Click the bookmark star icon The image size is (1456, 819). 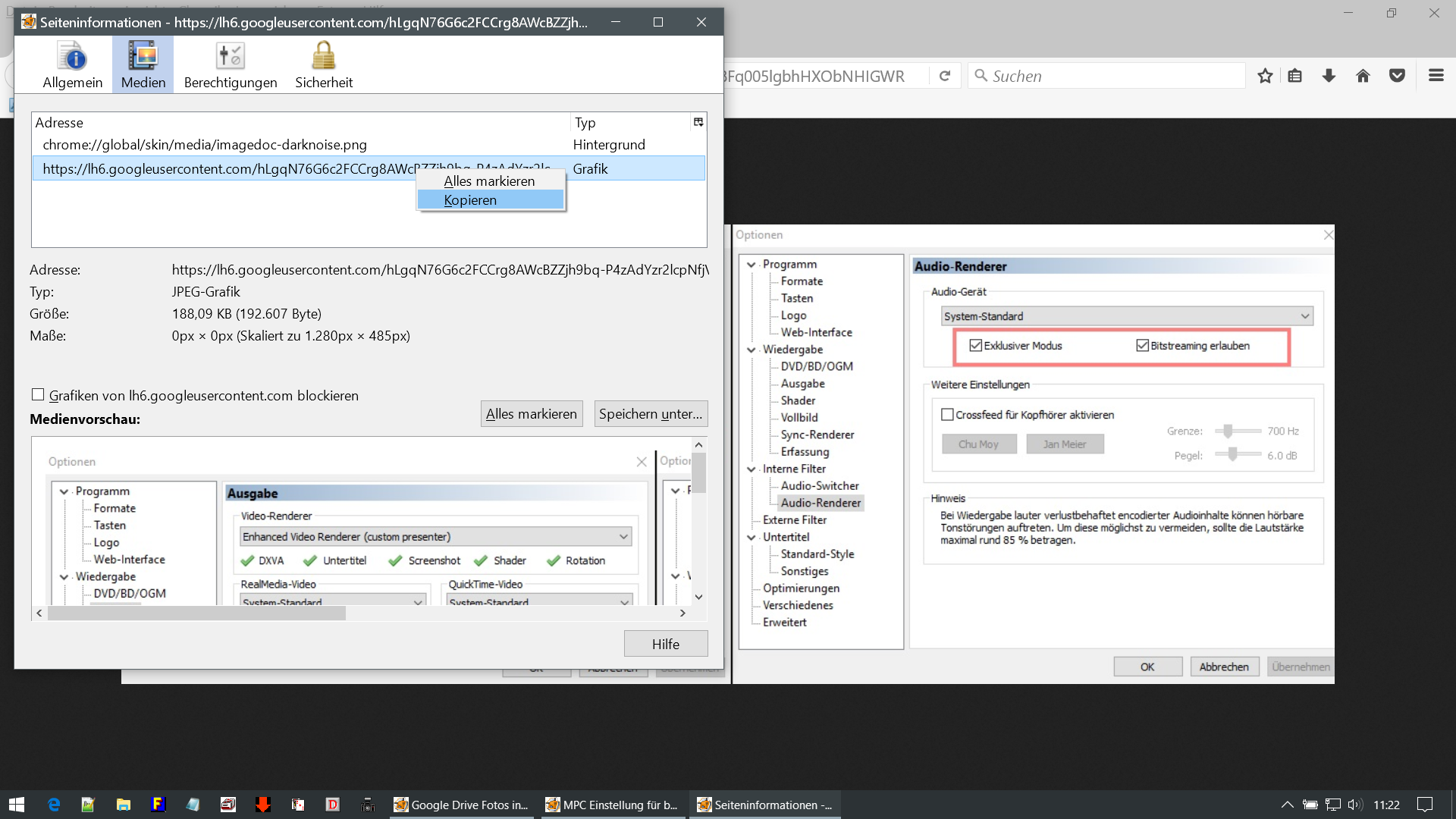tap(1265, 76)
